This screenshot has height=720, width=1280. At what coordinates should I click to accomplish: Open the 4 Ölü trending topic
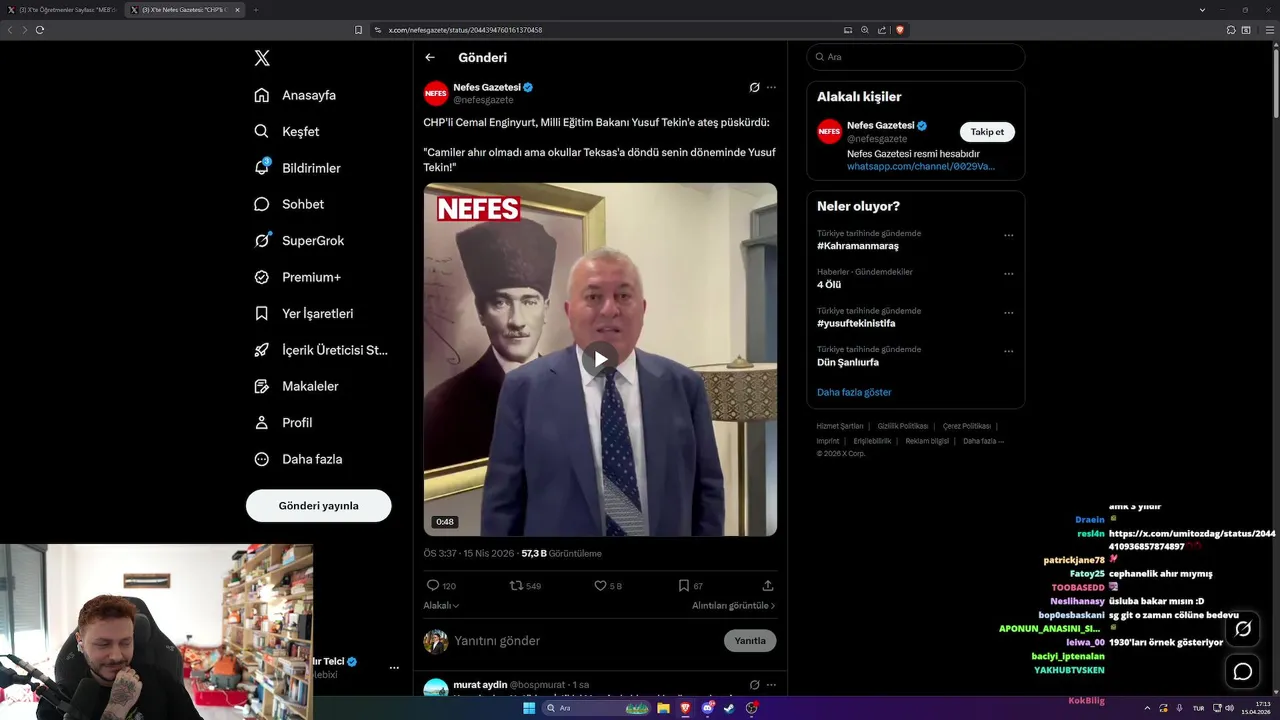click(829, 285)
